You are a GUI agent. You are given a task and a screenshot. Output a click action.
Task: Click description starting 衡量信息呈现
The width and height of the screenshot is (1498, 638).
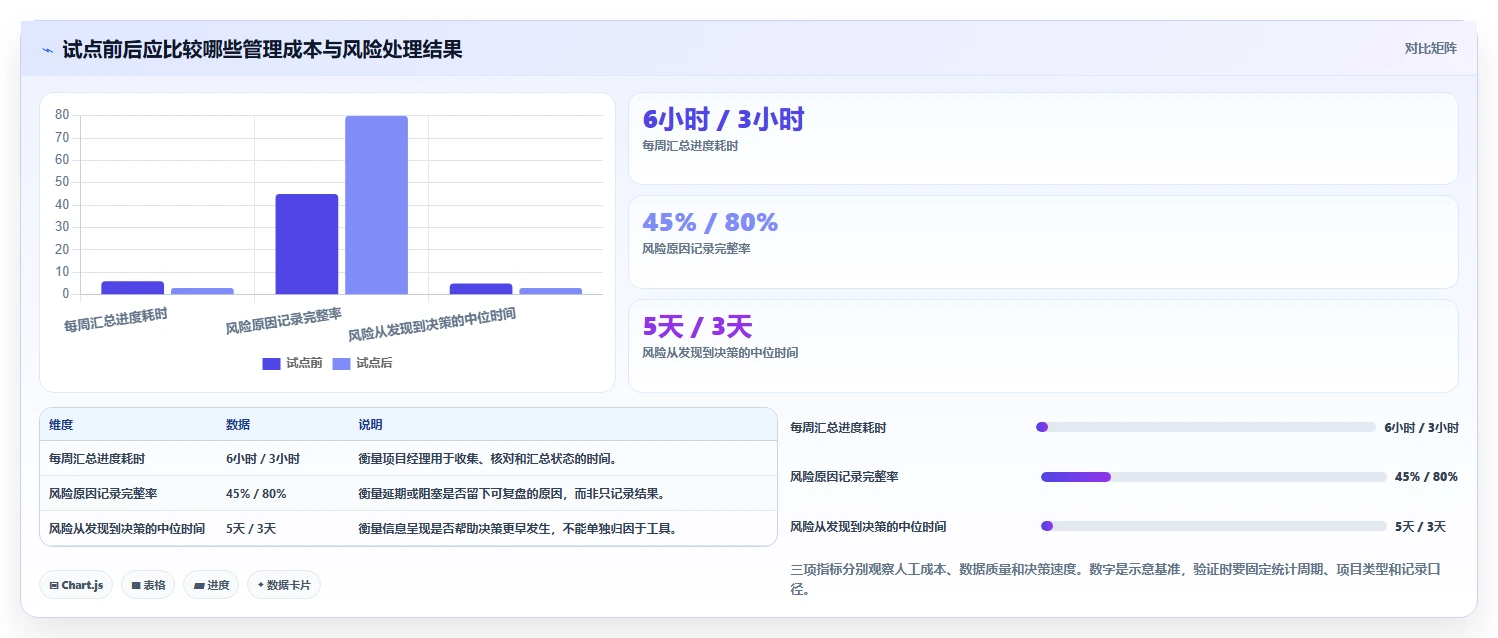[x=518, y=529]
